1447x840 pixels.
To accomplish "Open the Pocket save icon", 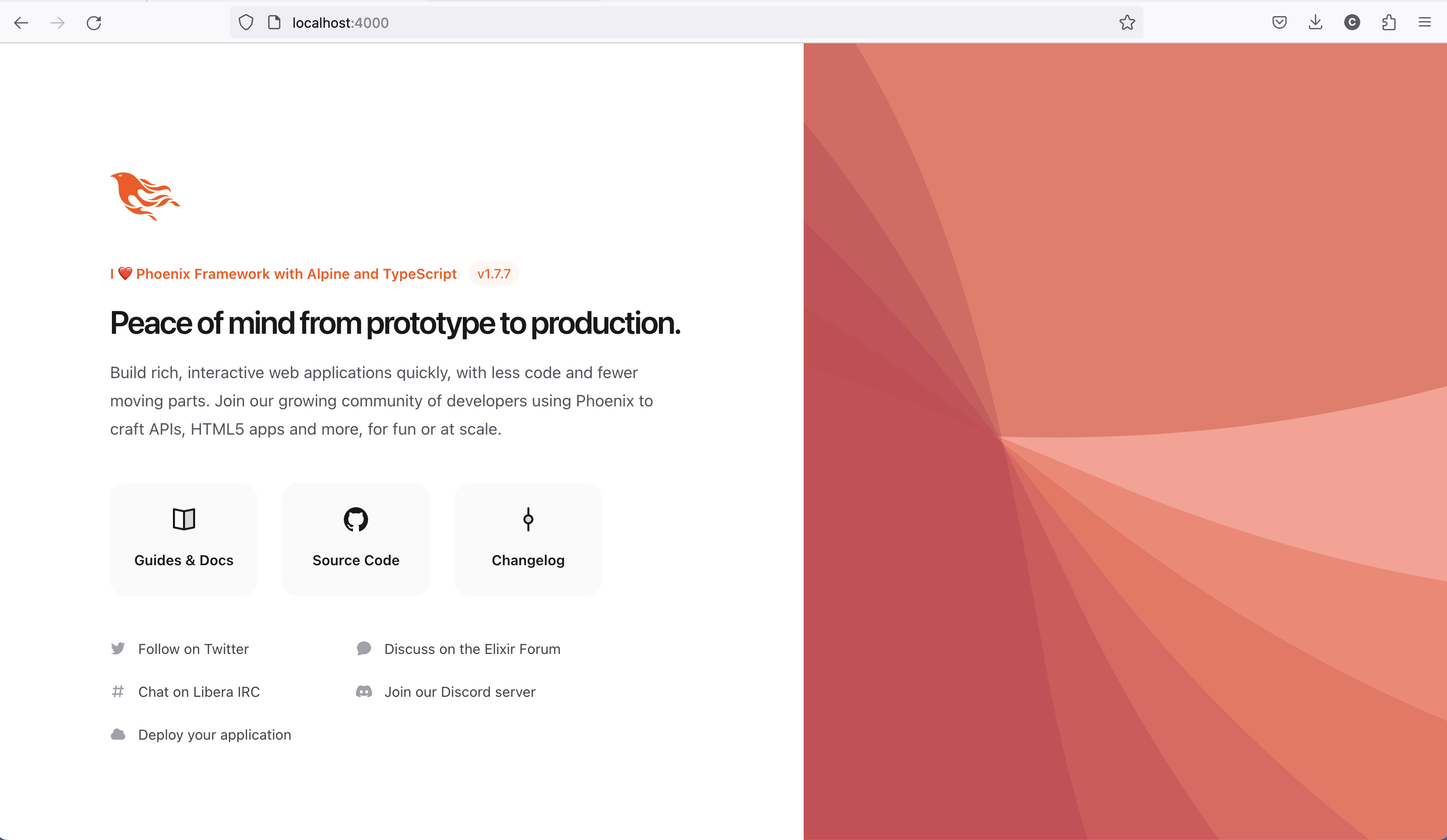I will click(1279, 23).
